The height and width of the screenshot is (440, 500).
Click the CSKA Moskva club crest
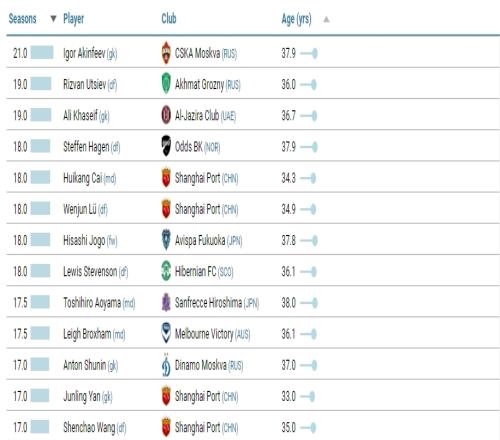tap(166, 53)
